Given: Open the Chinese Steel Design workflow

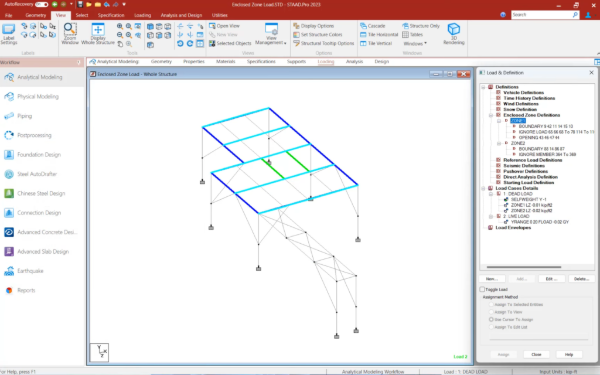Looking at the screenshot, I should coord(42,193).
